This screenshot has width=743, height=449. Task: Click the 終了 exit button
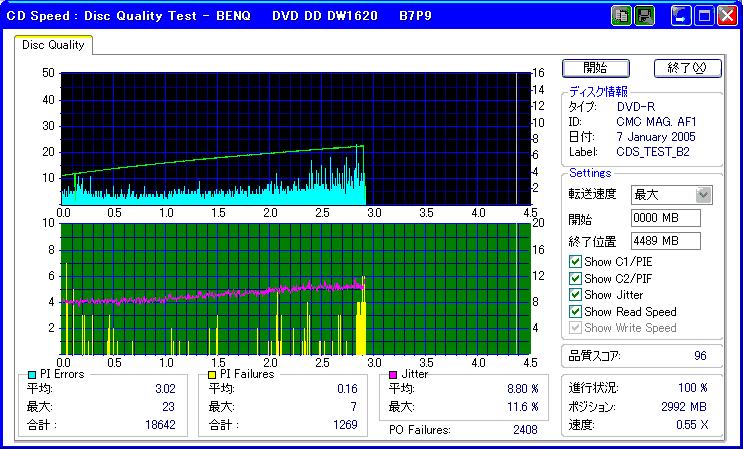(x=688, y=68)
